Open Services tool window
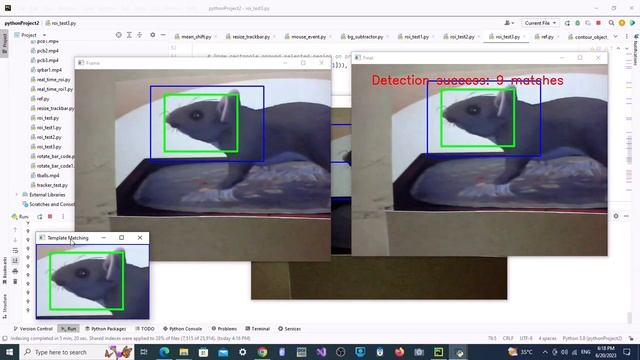Screen dimensions: 640x360 289,329
